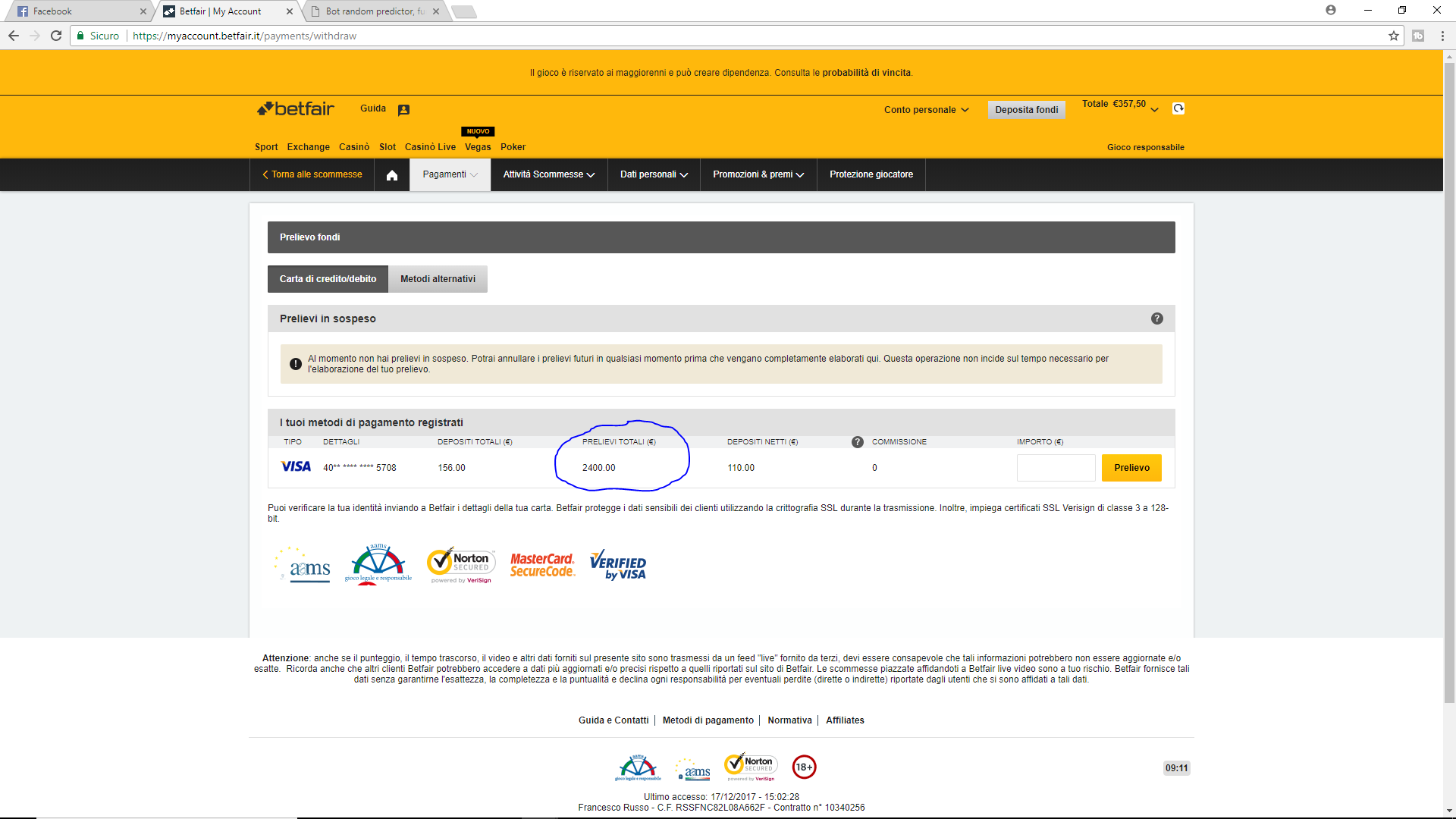Go back with the browser back arrow
Image resolution: width=1456 pixels, height=819 pixels.
point(14,36)
